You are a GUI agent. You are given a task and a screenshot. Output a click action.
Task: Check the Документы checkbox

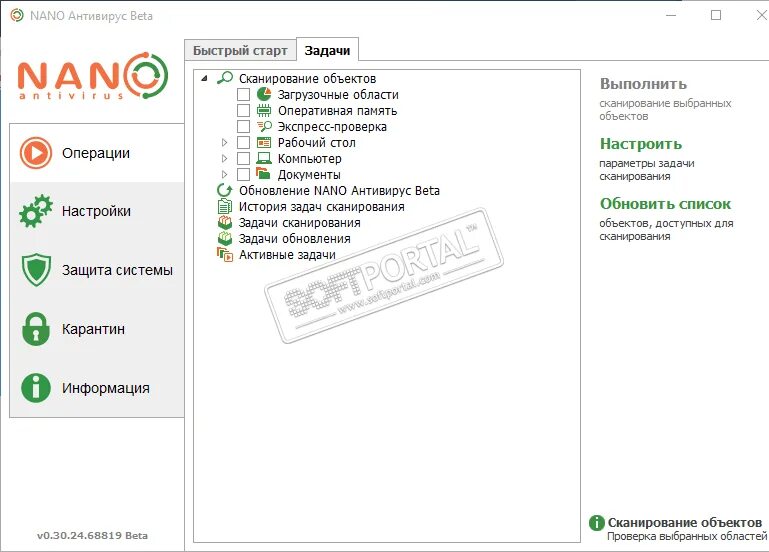point(243,175)
